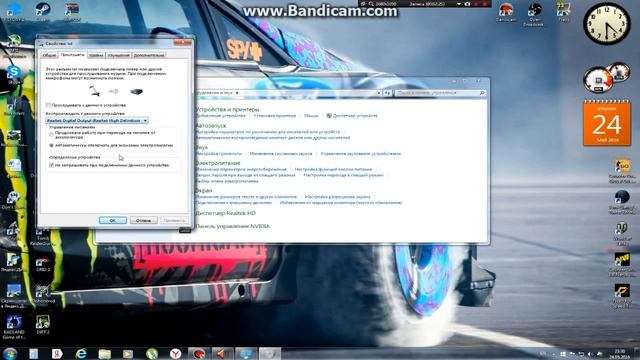This screenshot has width=640, height=360.
Task: Open Автозапуск section heading
Action: click(x=211, y=126)
